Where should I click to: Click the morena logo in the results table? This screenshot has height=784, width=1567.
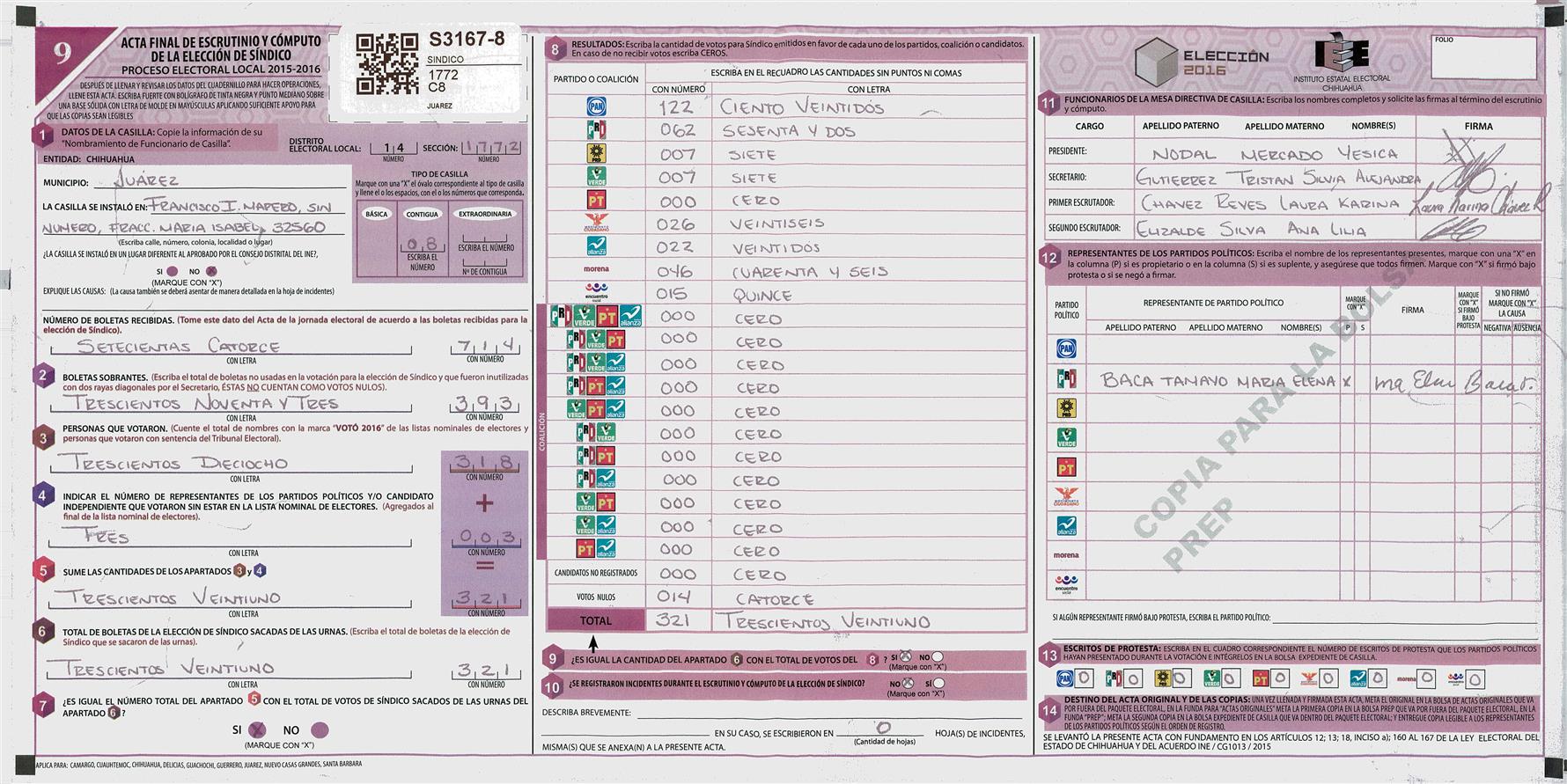coord(596,269)
